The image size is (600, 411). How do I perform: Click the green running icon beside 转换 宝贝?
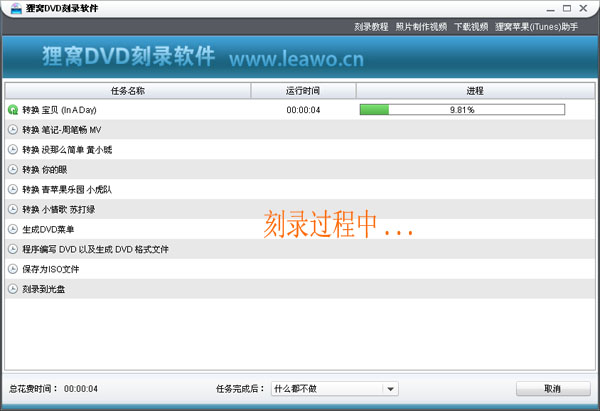pos(13,110)
